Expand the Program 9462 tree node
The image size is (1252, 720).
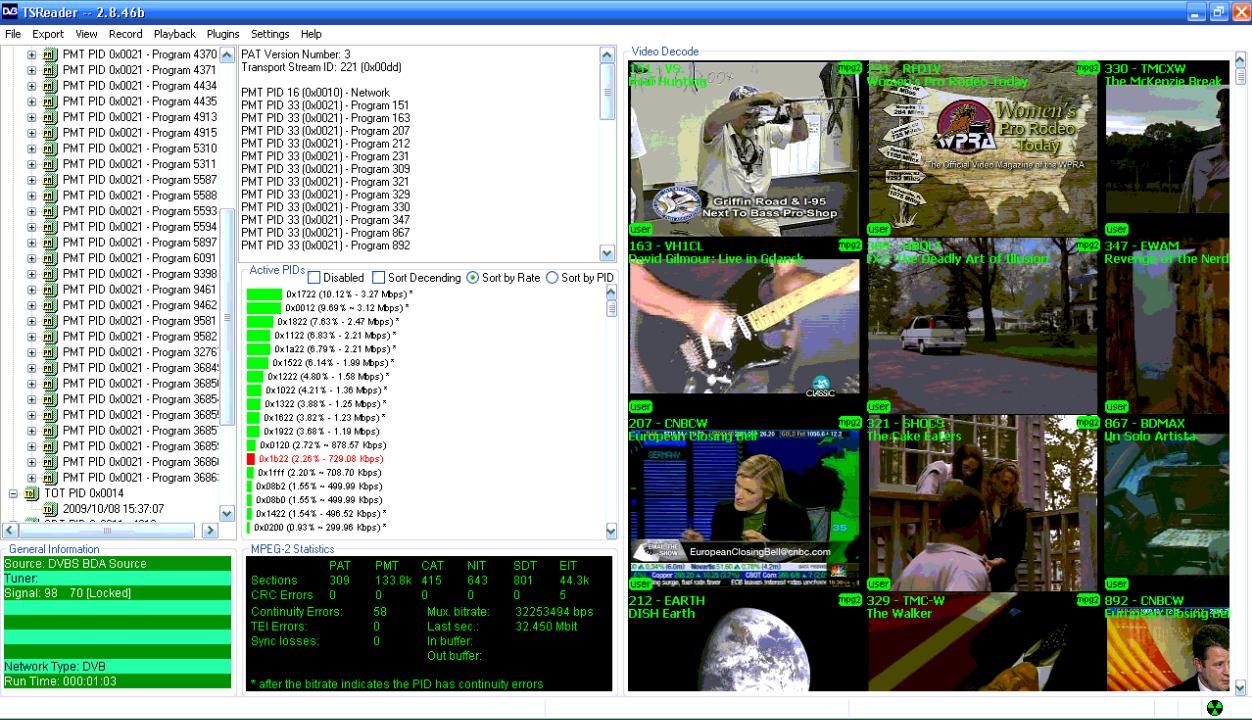[x=31, y=305]
